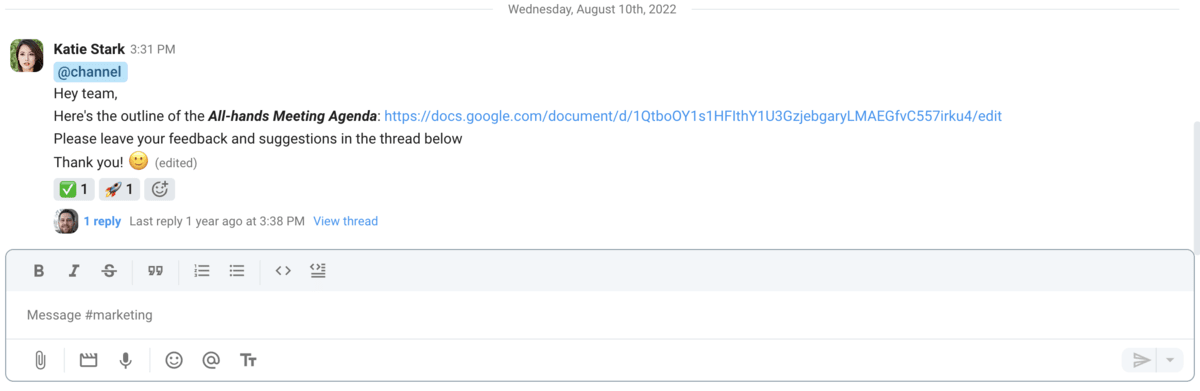Toggle bold formatting in composer
This screenshot has width=1200, height=391.
[39, 271]
